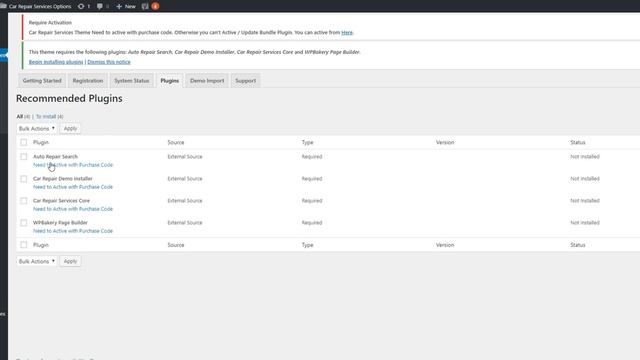Check the Car Repair Services Core checkbox
The image size is (640, 360).
(24, 201)
